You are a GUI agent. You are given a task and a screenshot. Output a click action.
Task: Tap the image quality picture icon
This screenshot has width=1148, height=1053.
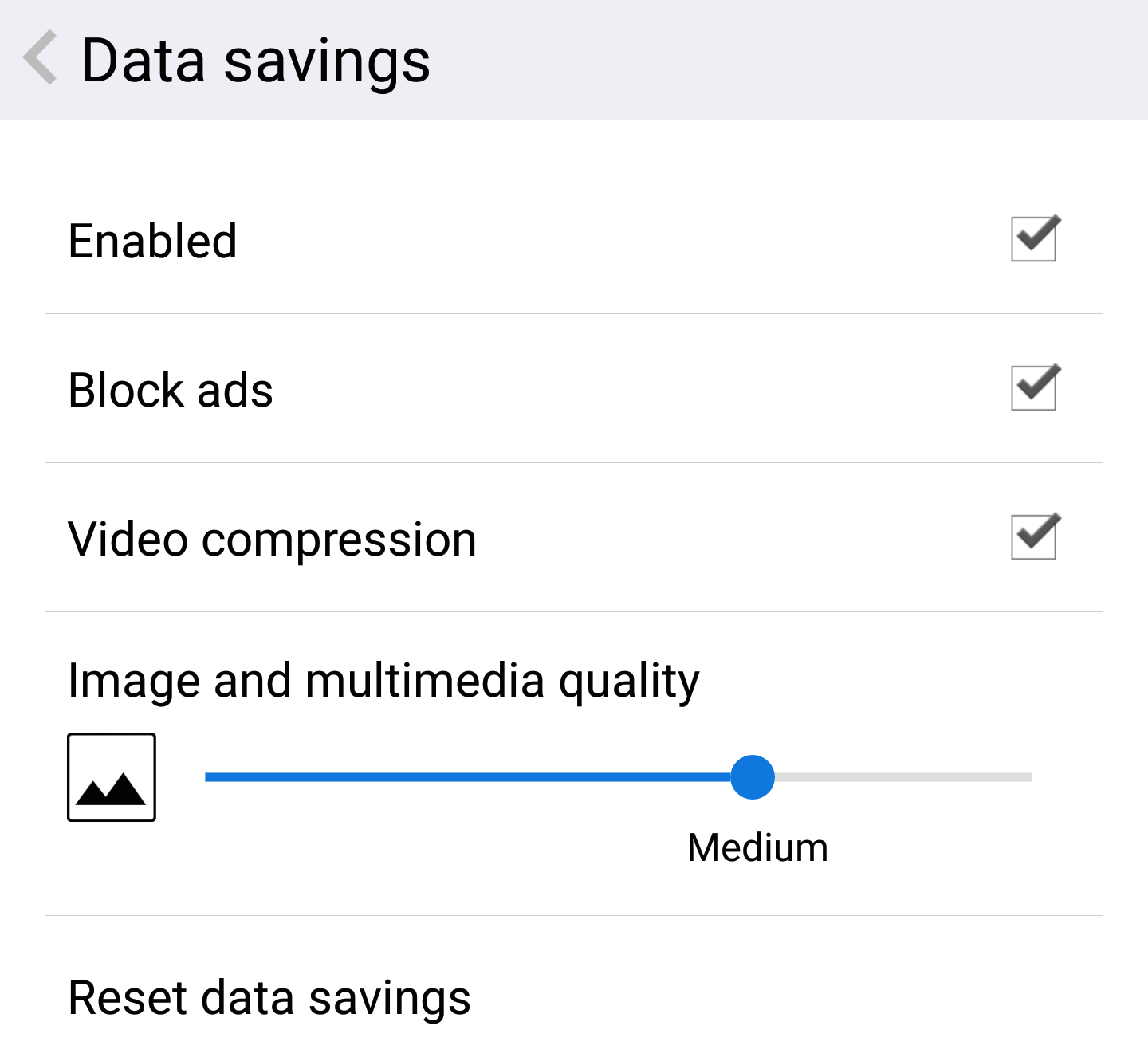112,777
